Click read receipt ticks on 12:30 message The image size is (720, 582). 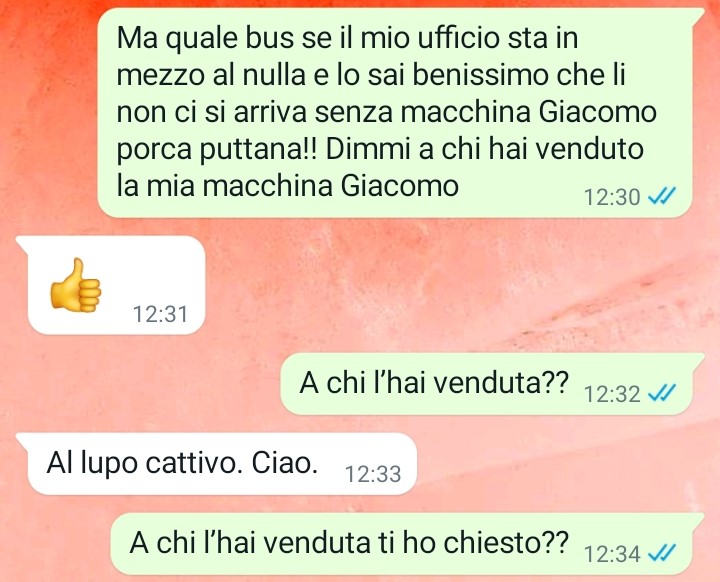coord(662,197)
